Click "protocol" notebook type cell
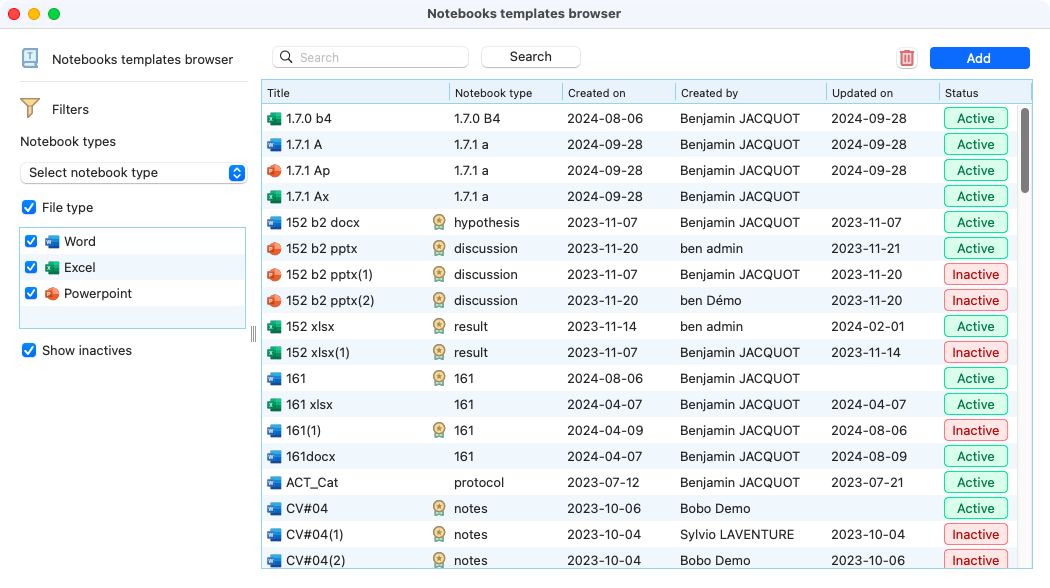 (x=479, y=482)
